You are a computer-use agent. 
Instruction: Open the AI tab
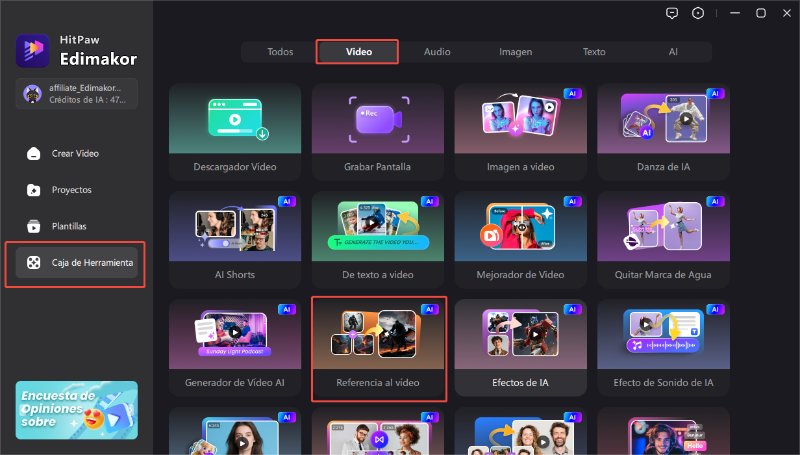[x=673, y=52]
